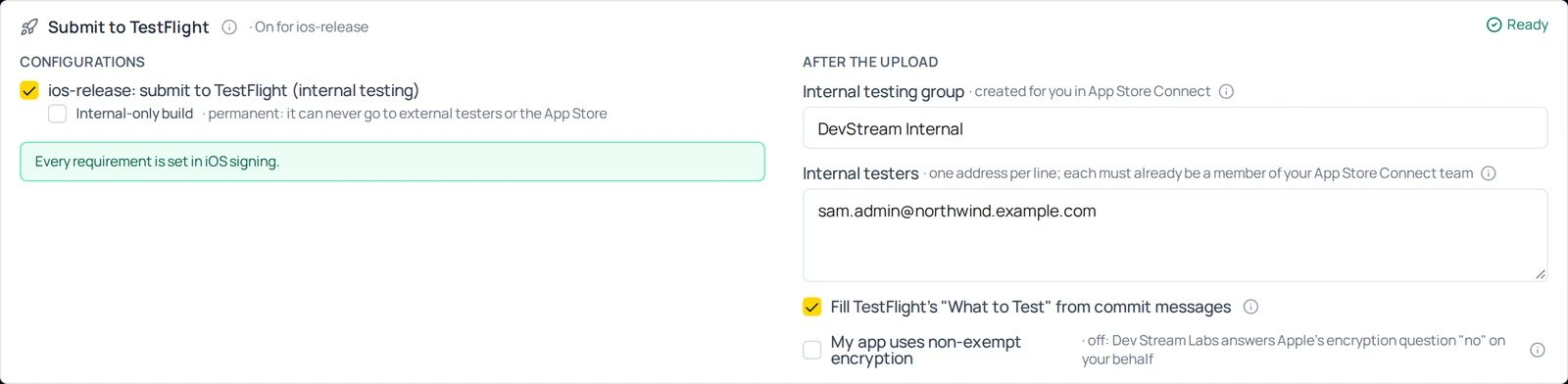Open info icon for What to Test option

[x=1250, y=307]
